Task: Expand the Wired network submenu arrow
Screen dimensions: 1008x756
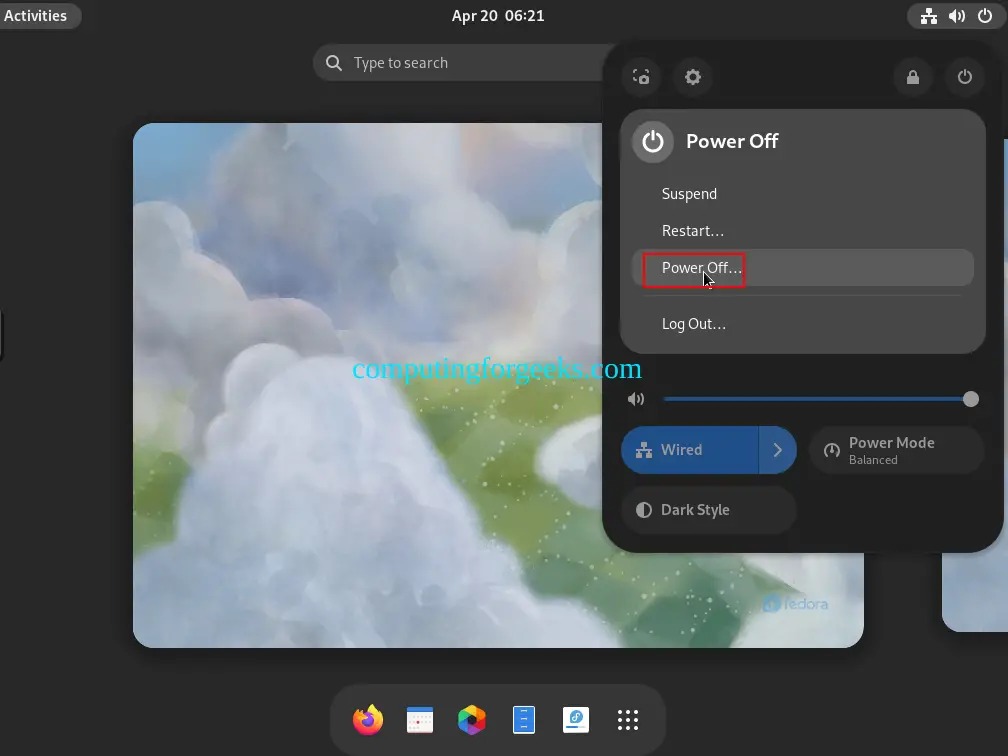Action: coord(778,450)
